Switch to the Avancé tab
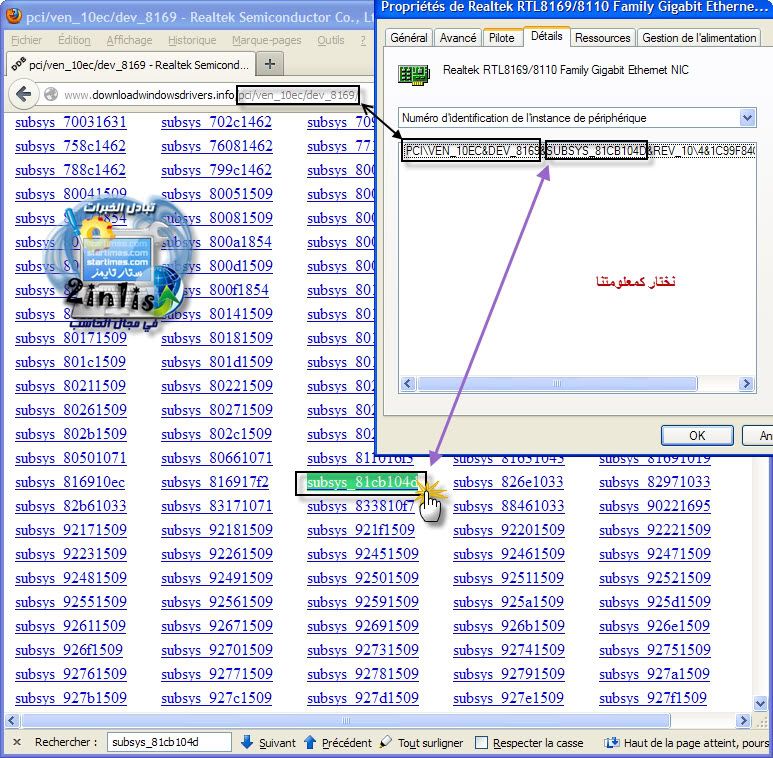This screenshot has width=773, height=758. (458, 38)
